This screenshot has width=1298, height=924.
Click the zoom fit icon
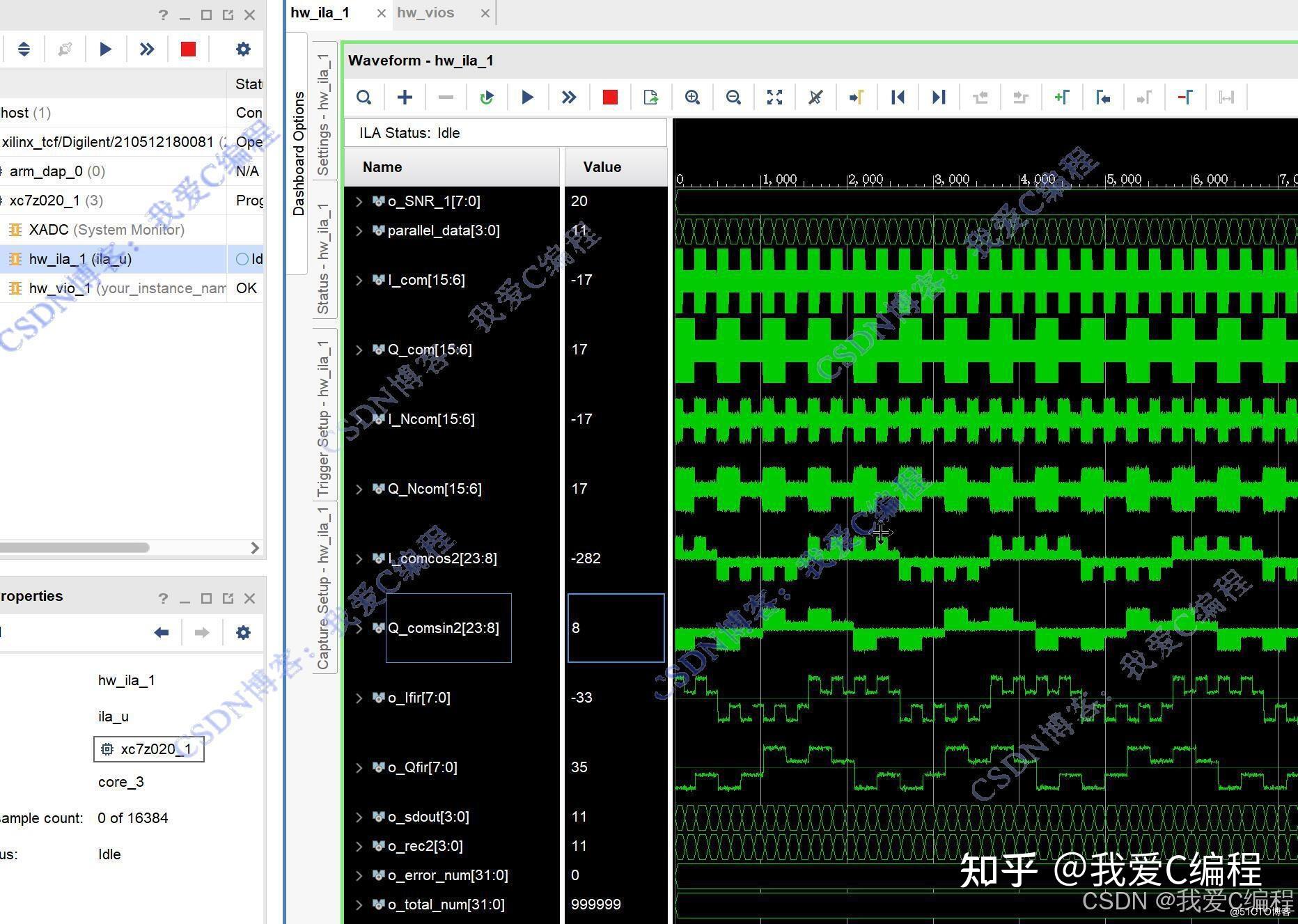774,97
